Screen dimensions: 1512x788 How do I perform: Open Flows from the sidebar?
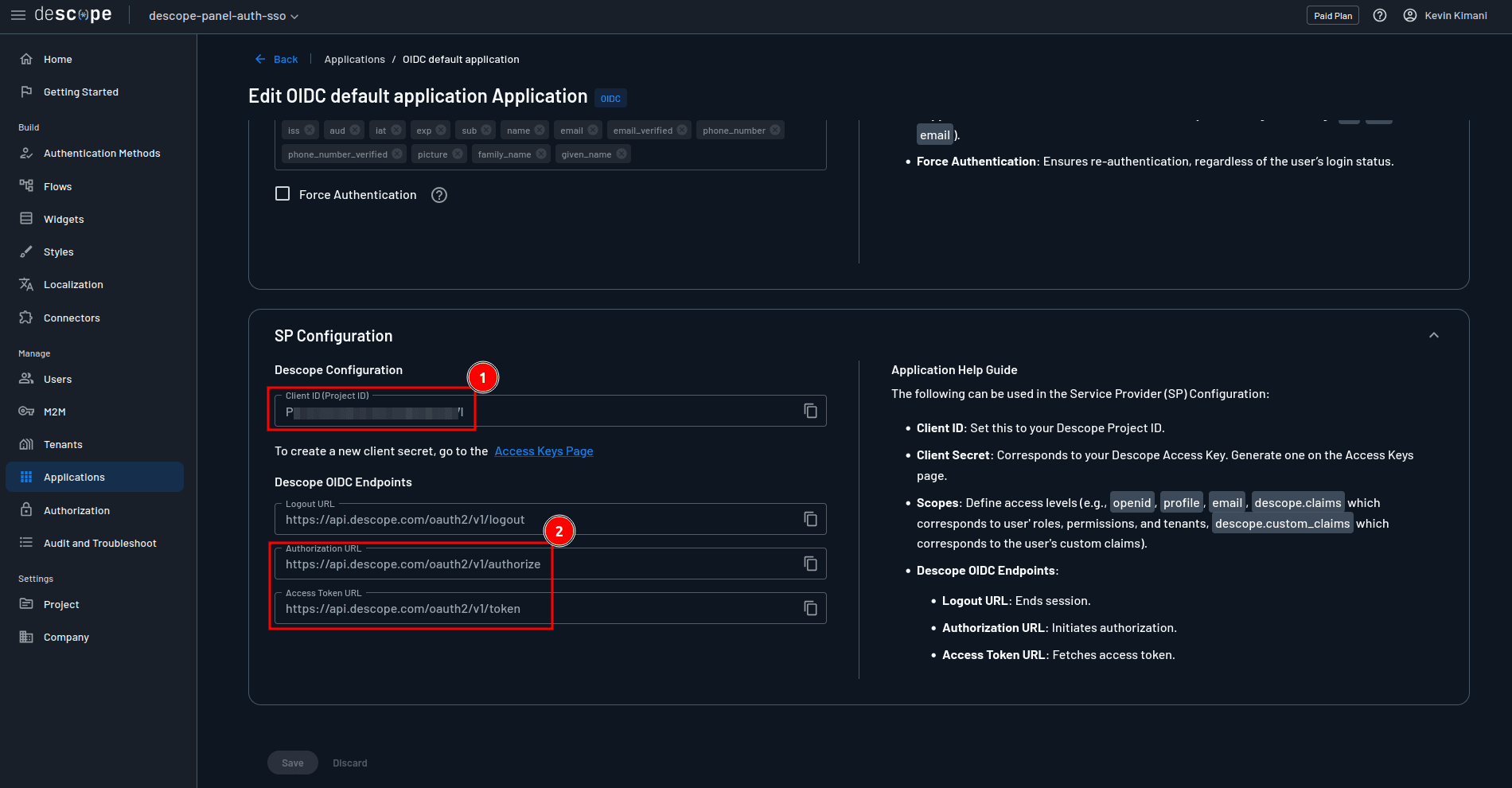tap(57, 185)
